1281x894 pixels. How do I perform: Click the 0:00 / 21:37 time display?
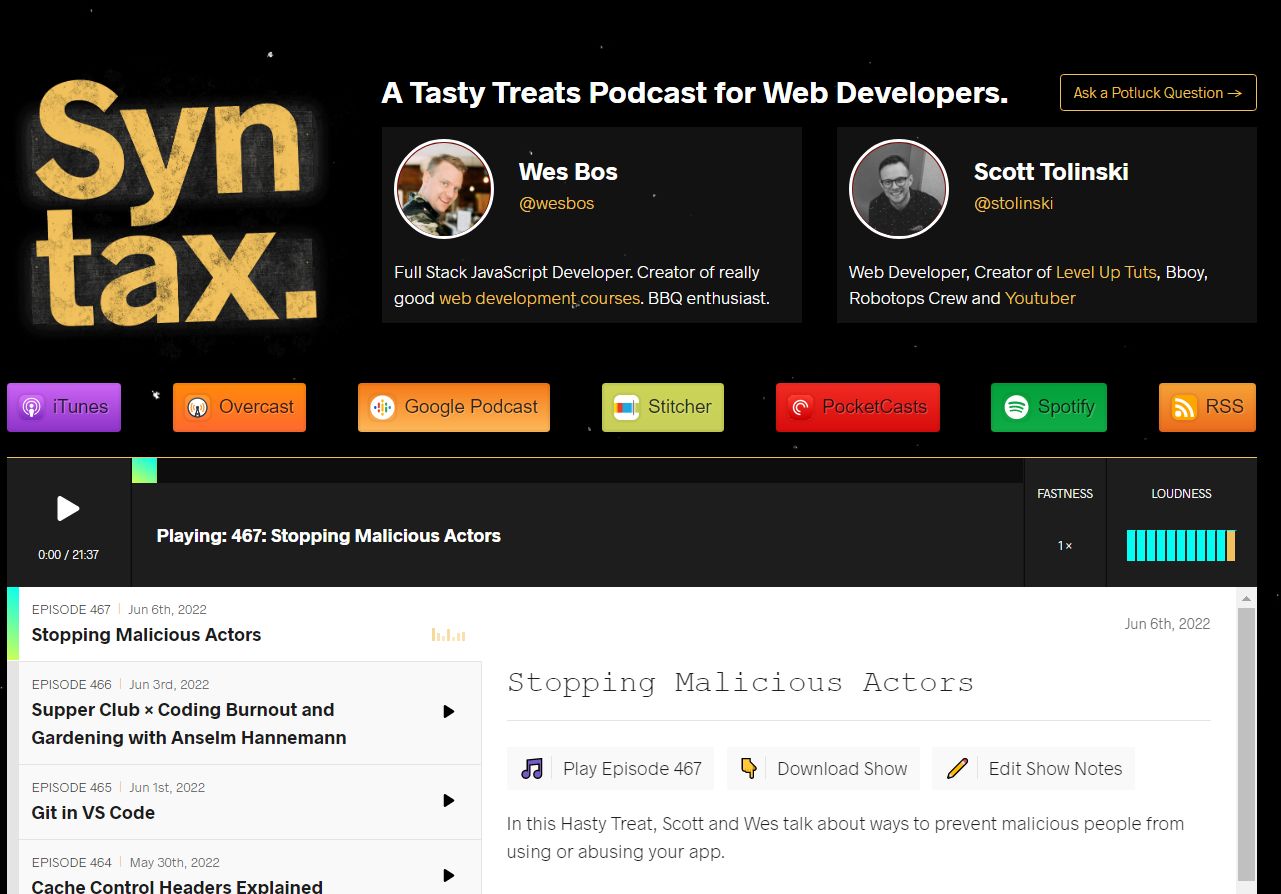pos(68,555)
